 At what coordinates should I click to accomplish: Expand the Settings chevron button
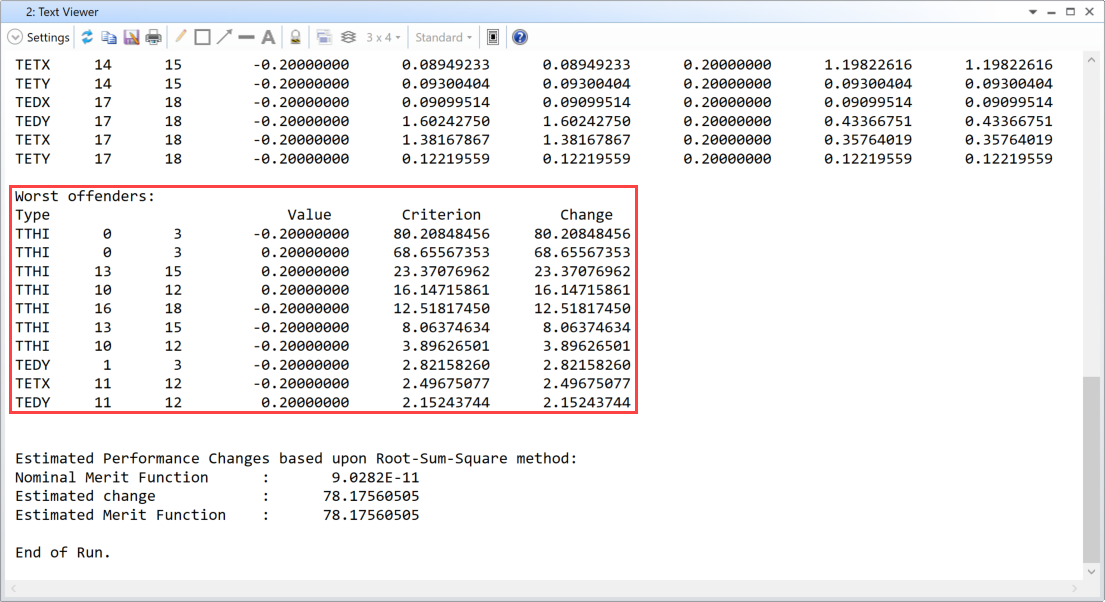pyautogui.click(x=15, y=37)
